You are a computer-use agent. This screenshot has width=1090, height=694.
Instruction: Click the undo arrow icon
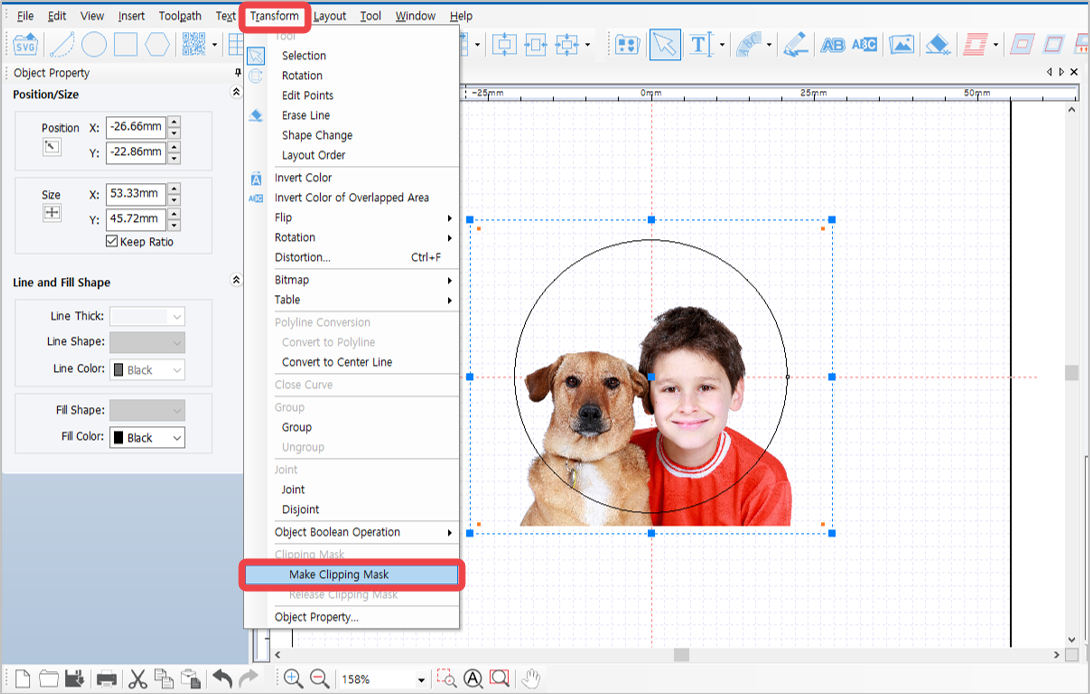click(x=222, y=679)
